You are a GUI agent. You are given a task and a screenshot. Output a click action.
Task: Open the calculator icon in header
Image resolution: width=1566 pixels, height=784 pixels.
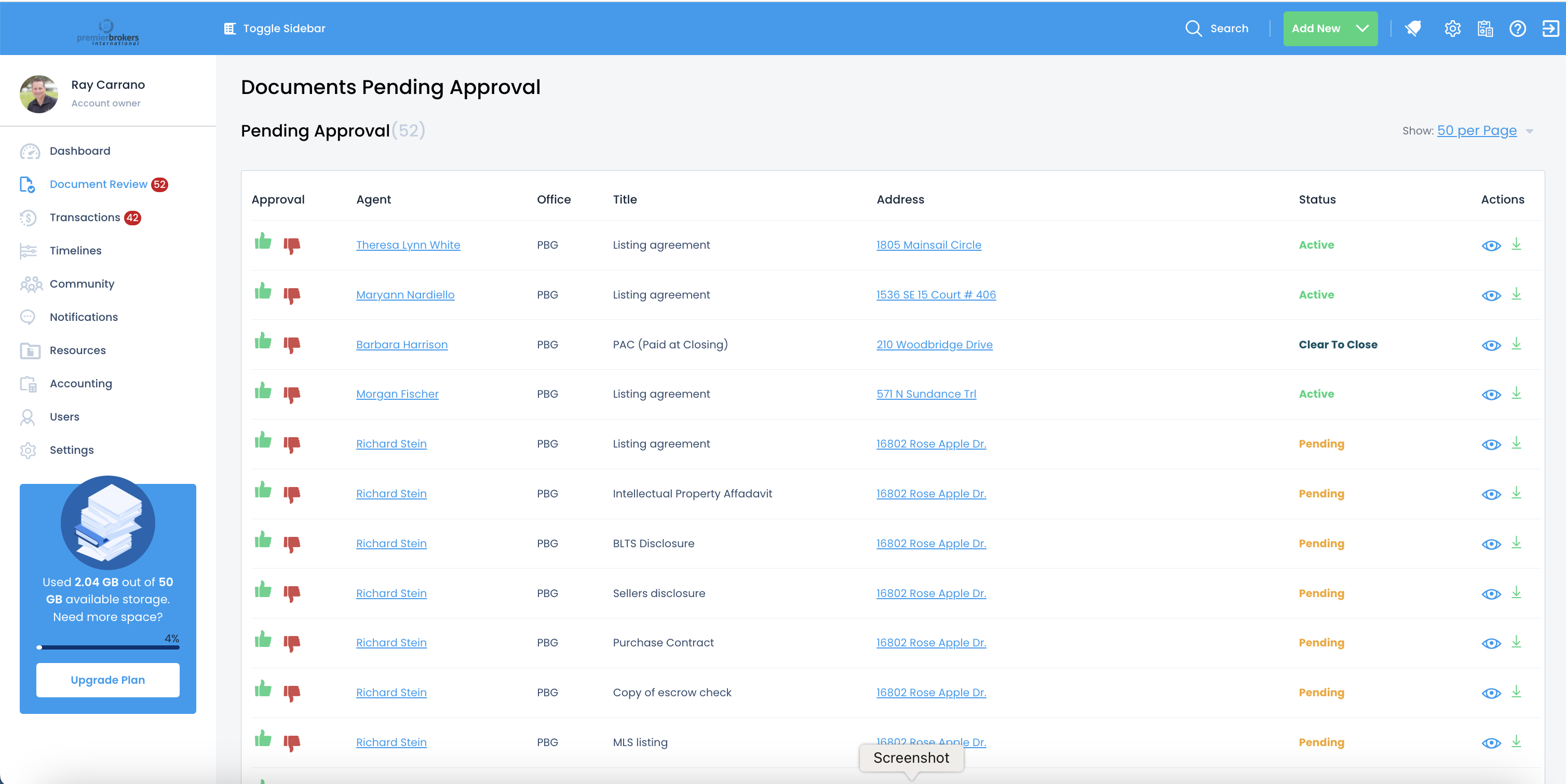click(x=1485, y=29)
